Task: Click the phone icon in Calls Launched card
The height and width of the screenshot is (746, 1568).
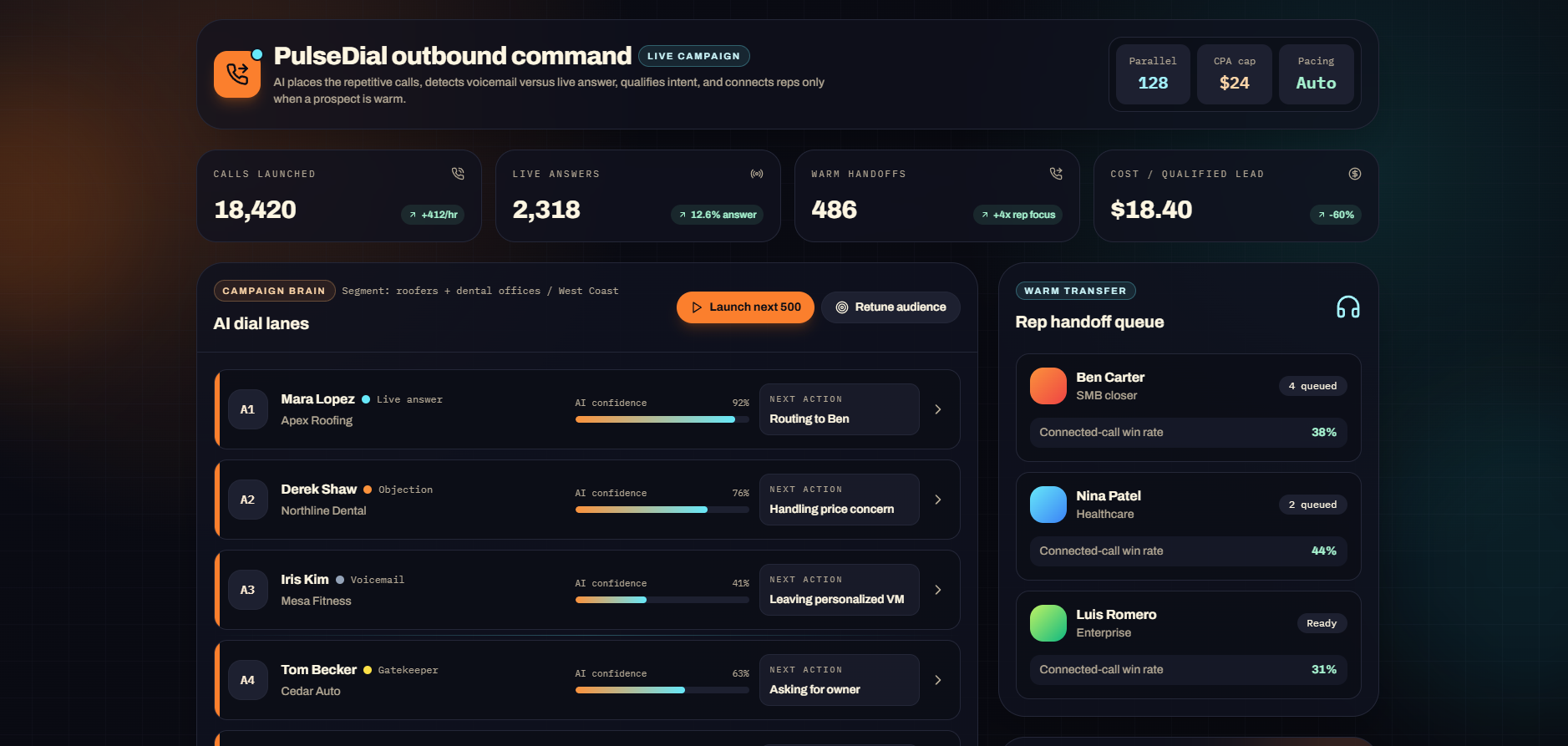Action: click(x=458, y=173)
